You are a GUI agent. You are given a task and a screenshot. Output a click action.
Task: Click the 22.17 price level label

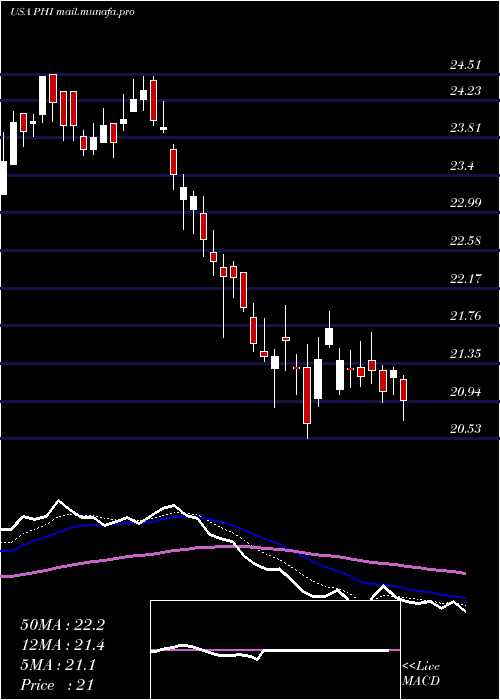(x=465, y=279)
